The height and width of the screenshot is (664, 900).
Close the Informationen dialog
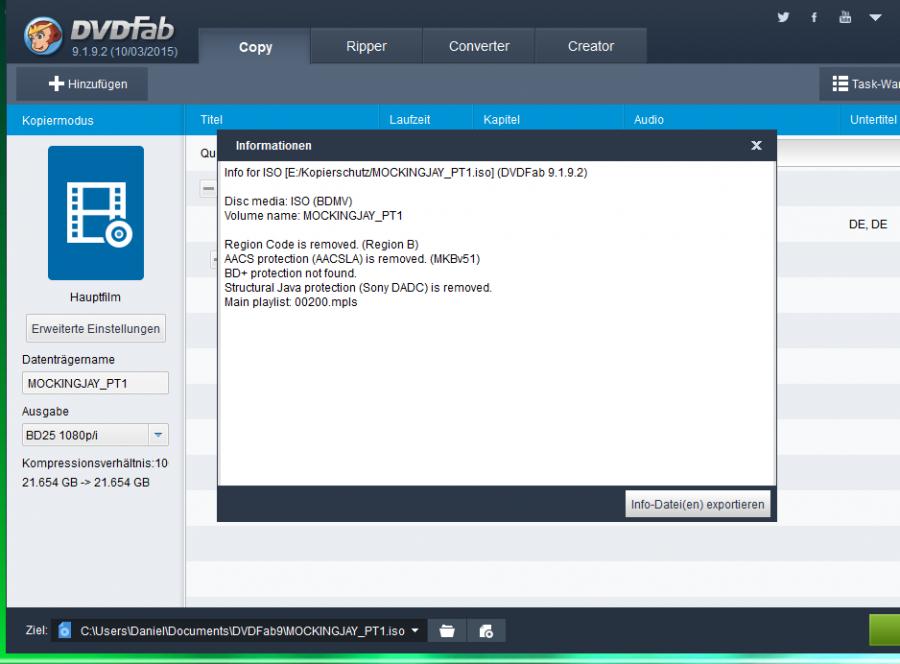tap(757, 146)
